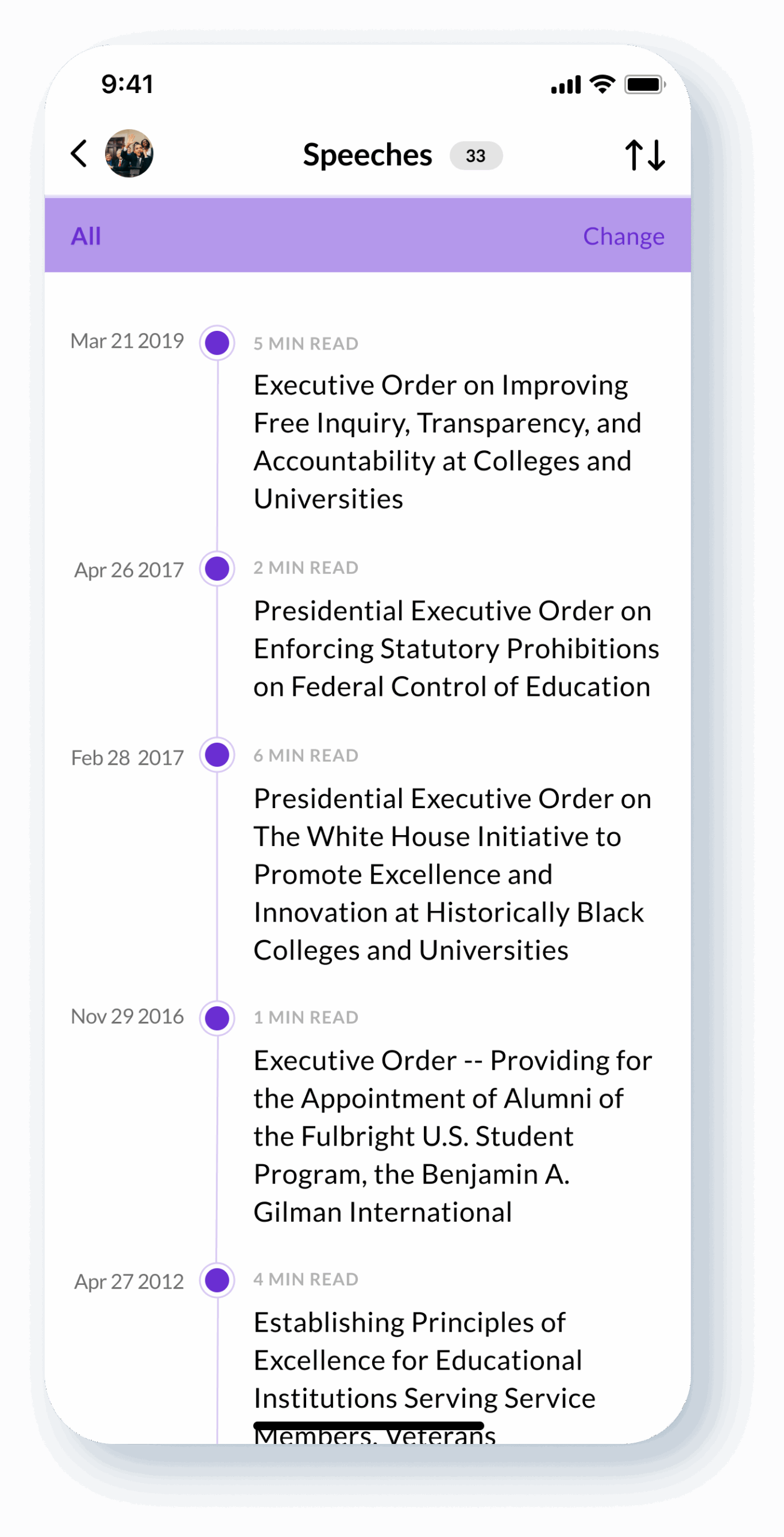The image size is (784, 1537).
Task: Open the Fulbright Alumni Appointment order
Action: point(450,1135)
